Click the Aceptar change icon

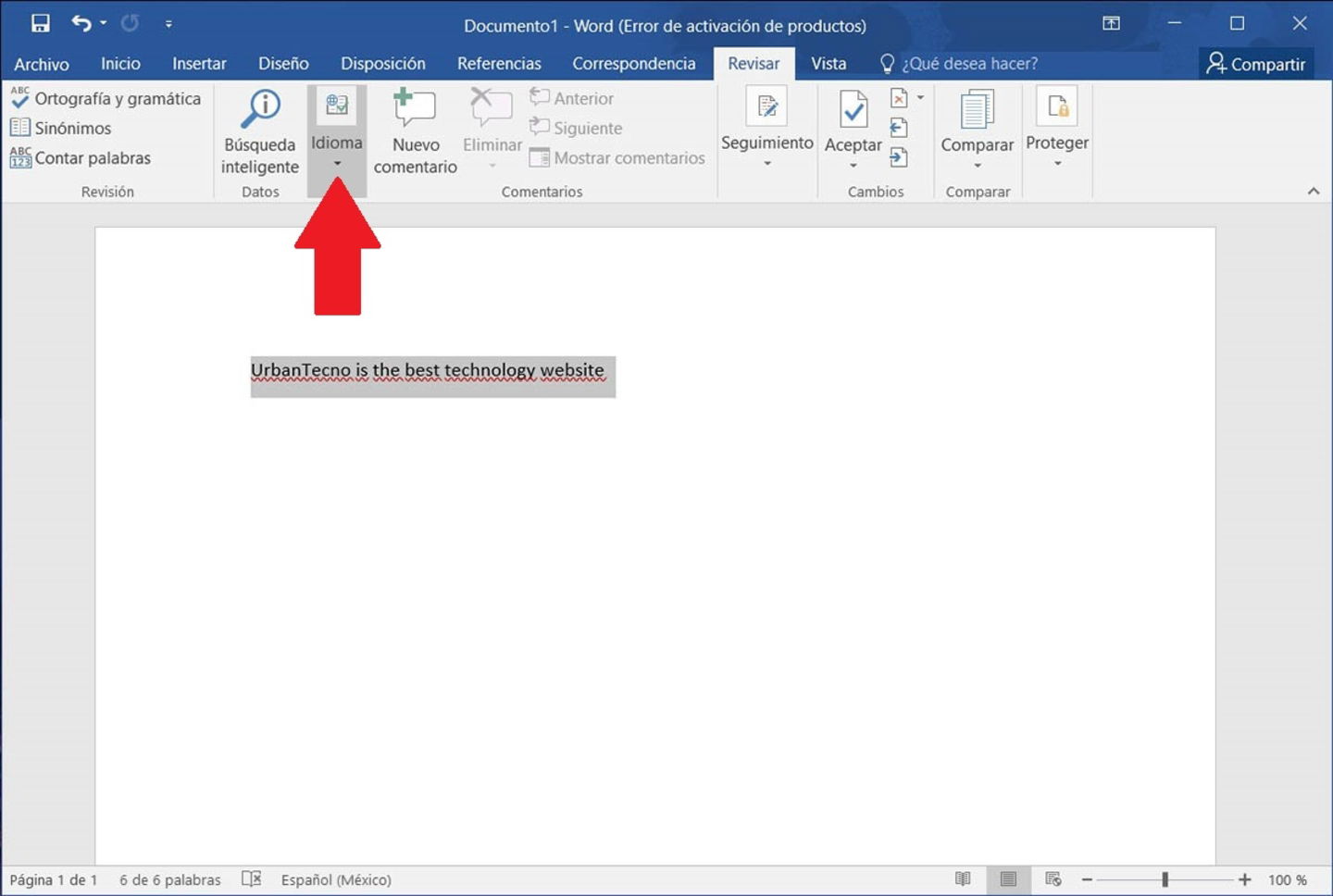(x=853, y=110)
